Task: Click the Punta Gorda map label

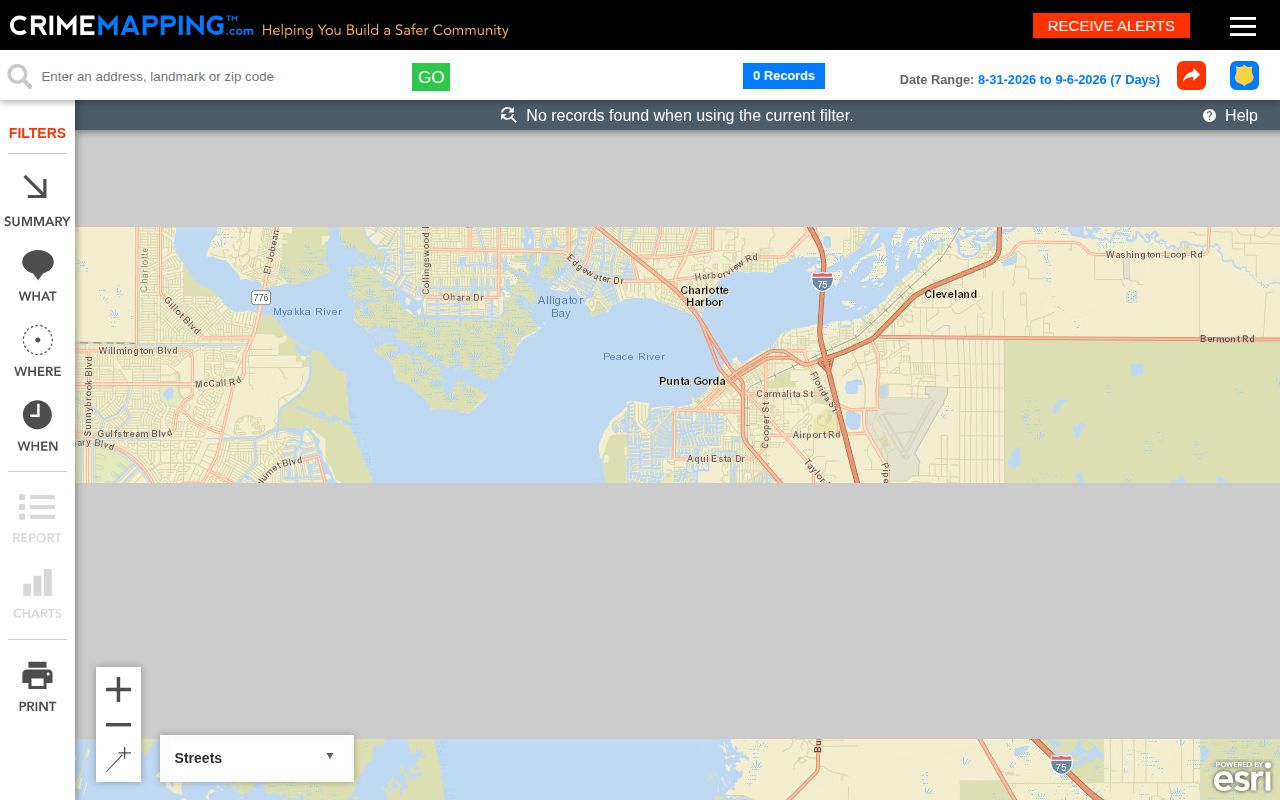Action: (692, 381)
